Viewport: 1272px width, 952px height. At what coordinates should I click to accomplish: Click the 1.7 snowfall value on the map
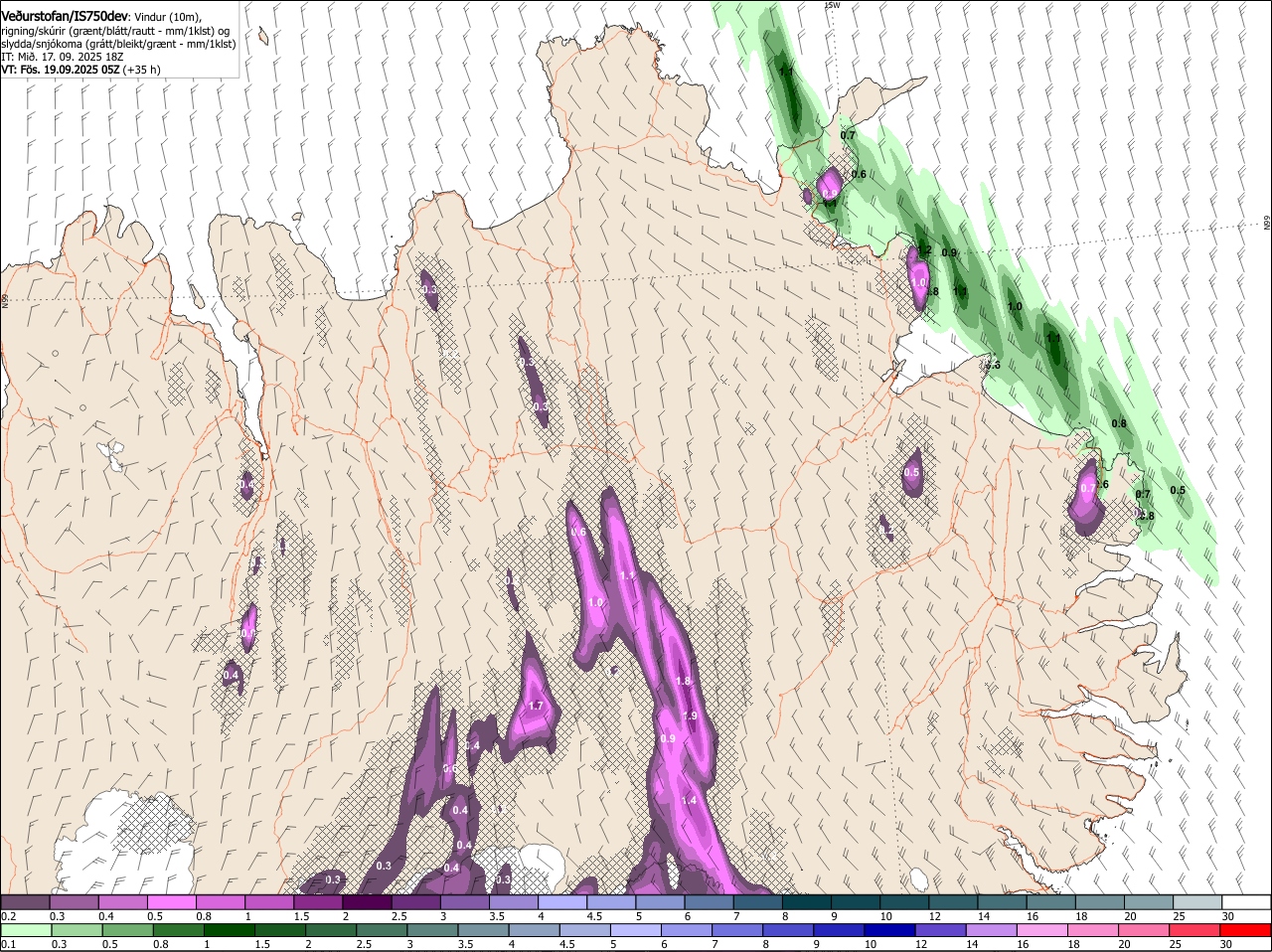536,706
